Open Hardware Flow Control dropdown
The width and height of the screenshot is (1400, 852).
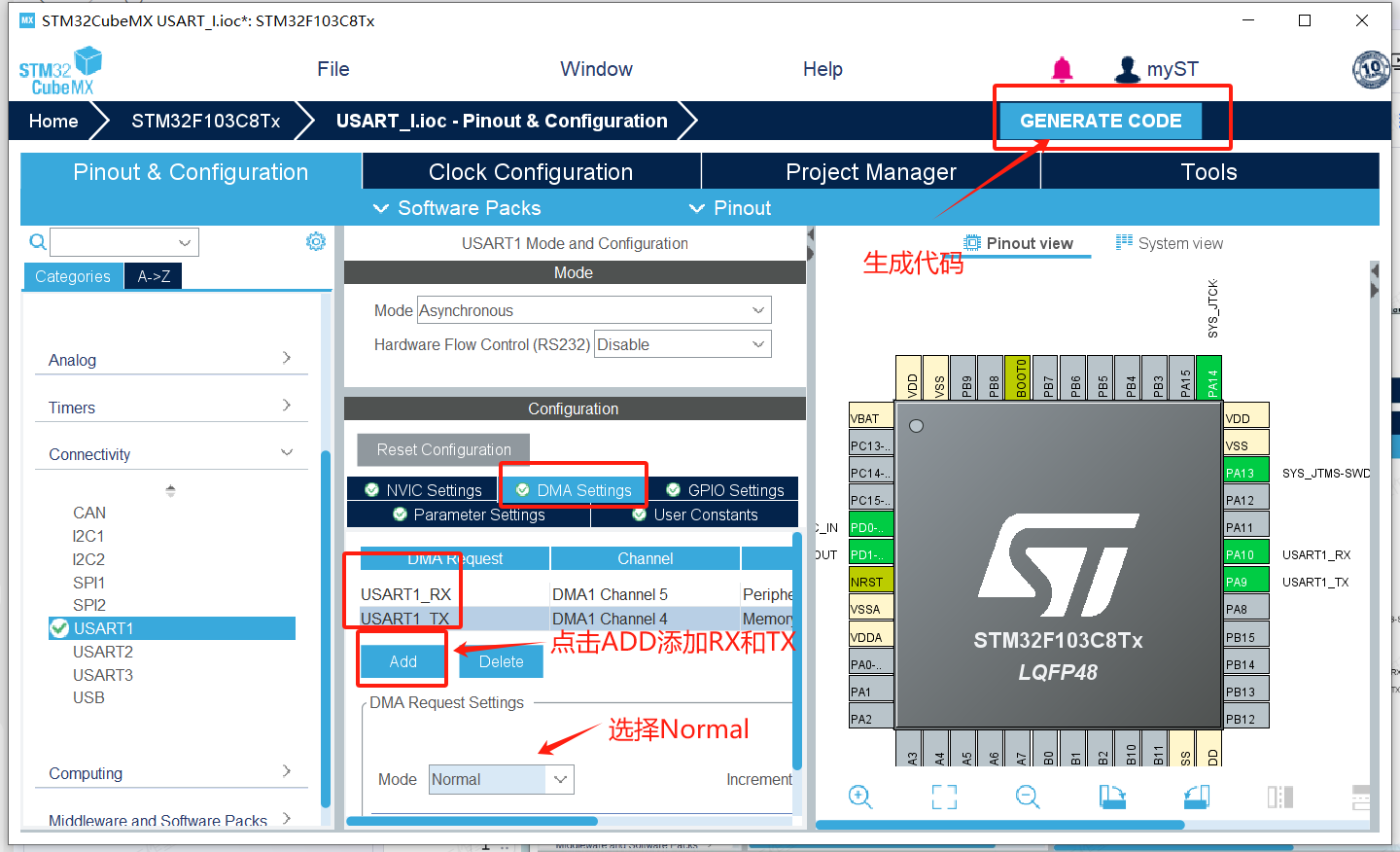click(682, 344)
